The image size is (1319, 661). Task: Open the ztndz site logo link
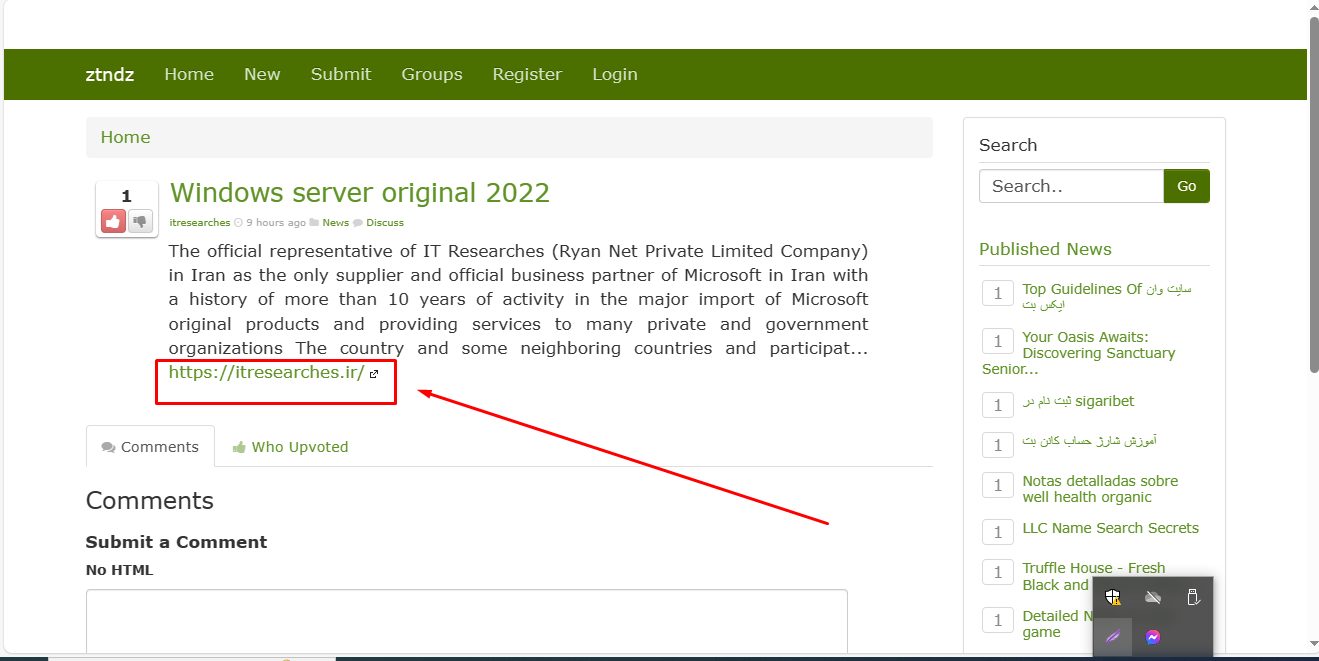[x=110, y=74]
